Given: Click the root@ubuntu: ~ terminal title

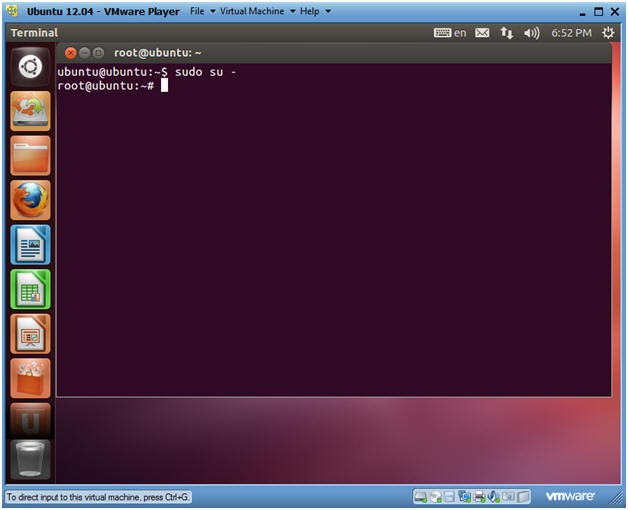Looking at the screenshot, I should pos(157,53).
